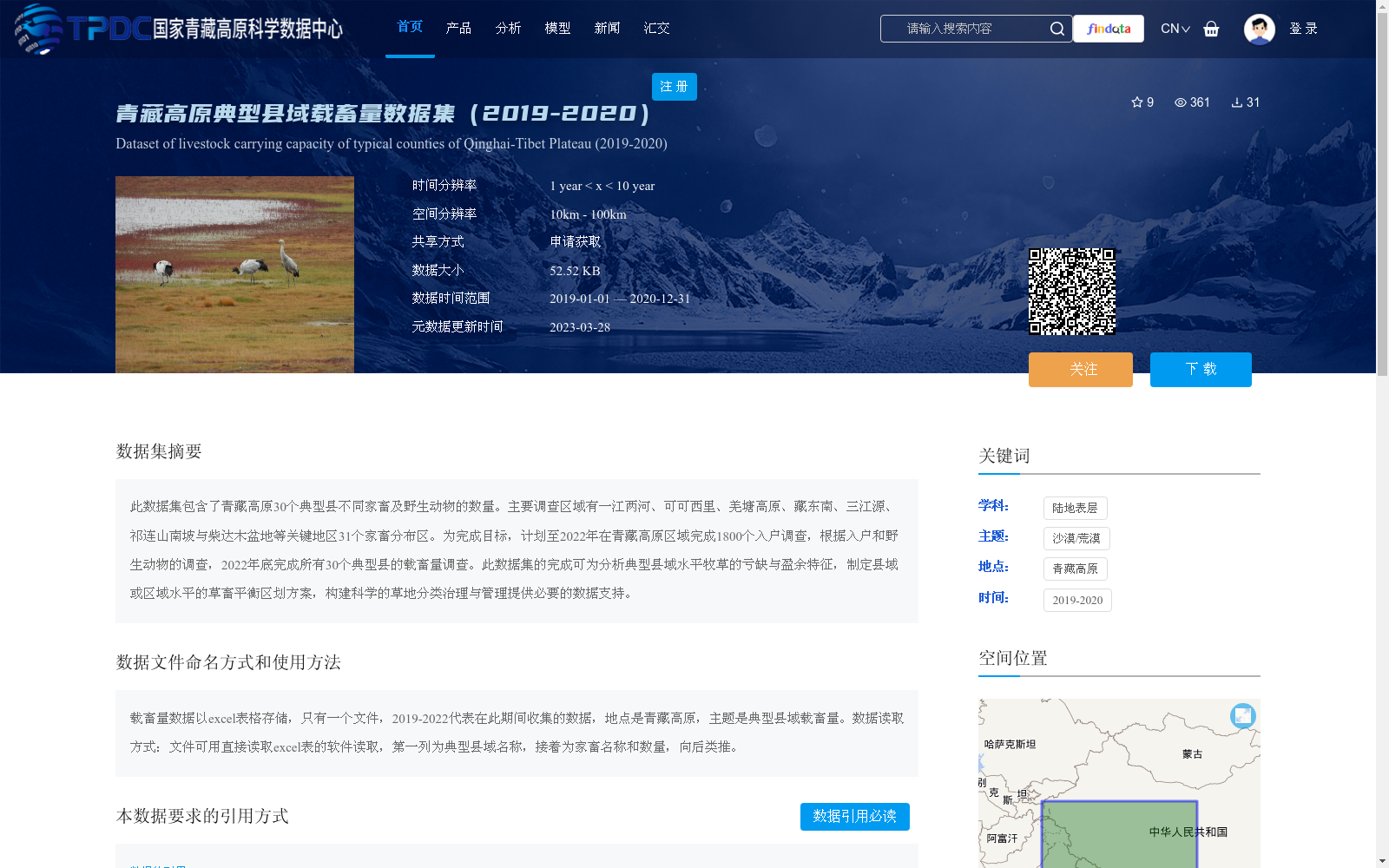Viewport: 1389px width, 868px height.
Task: Click the green region on the map
Action: 1119,835
